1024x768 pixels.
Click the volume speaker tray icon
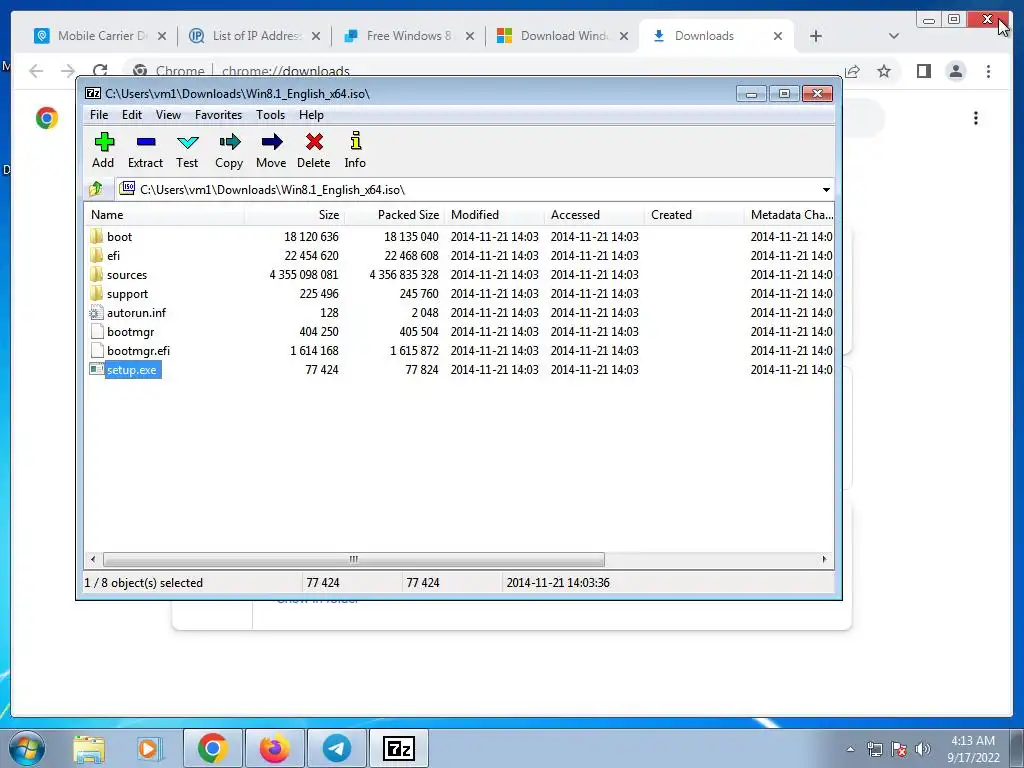click(923, 749)
